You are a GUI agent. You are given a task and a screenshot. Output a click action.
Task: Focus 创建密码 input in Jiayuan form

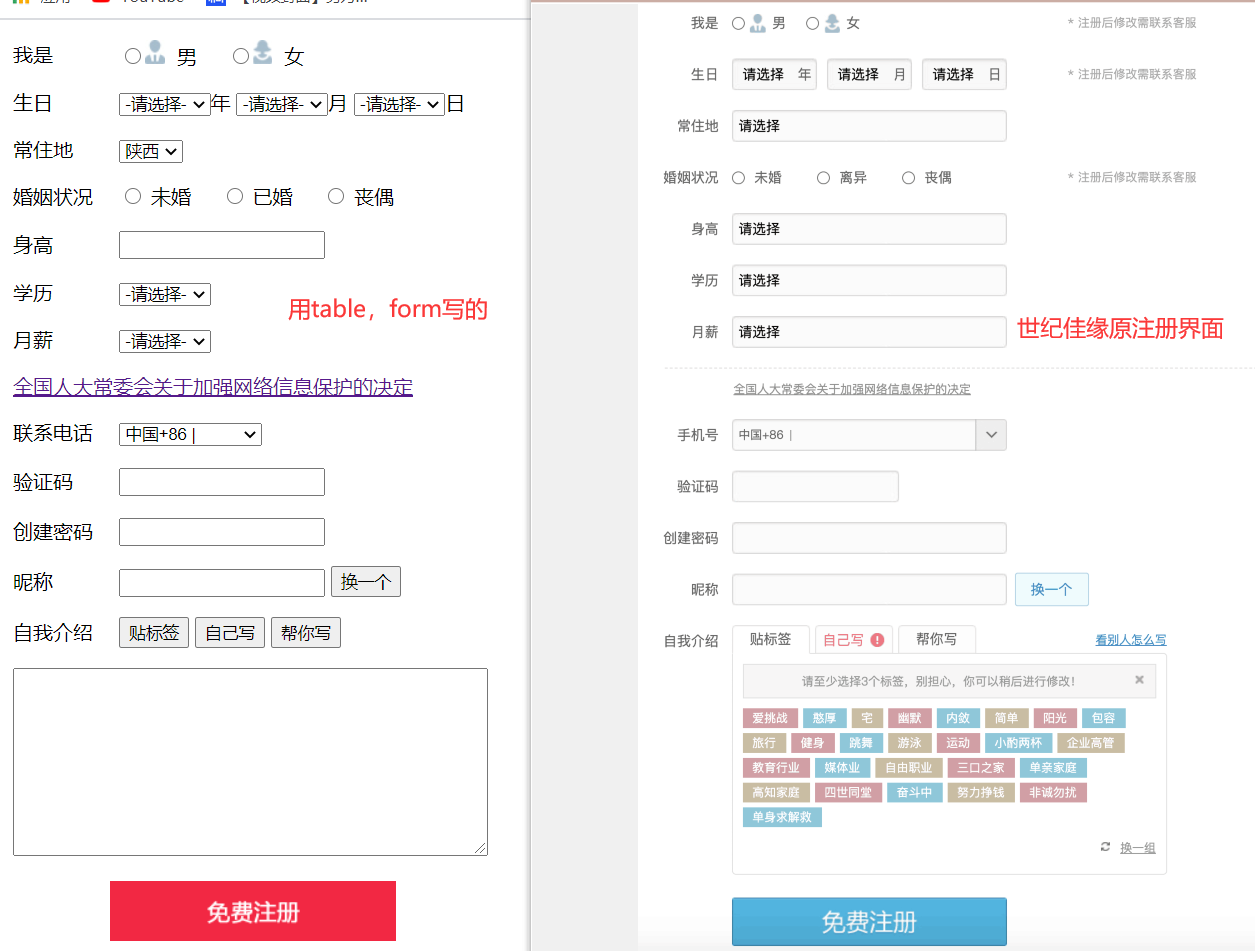pos(869,538)
